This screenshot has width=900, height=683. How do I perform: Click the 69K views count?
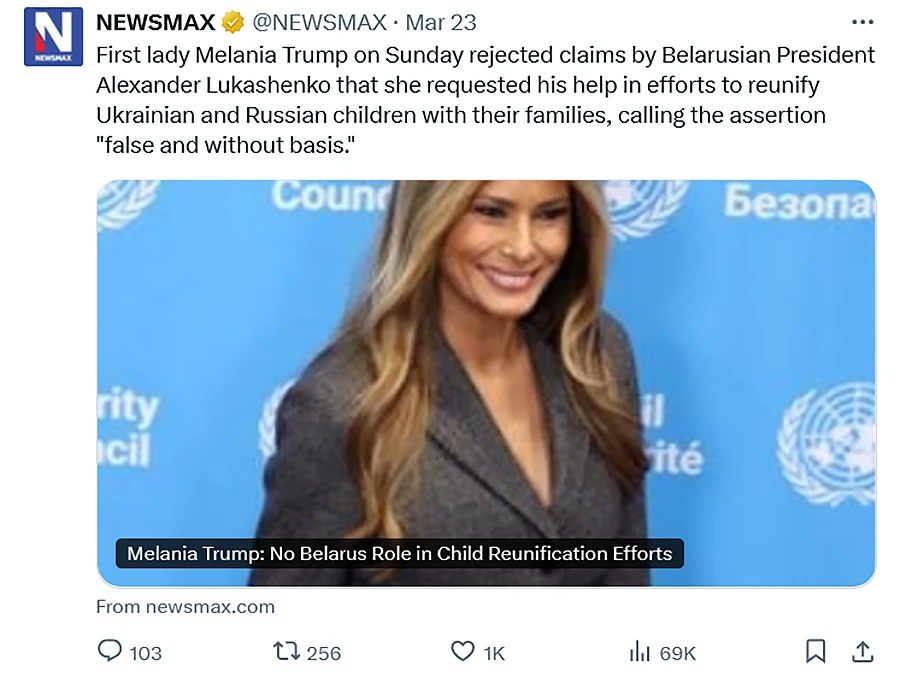(x=678, y=653)
